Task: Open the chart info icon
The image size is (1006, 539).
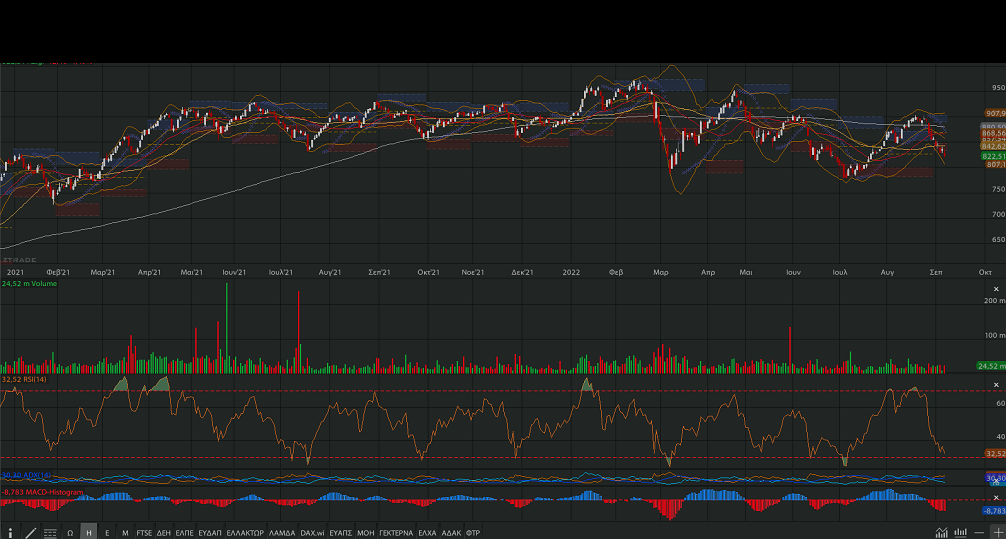Action: 10,532
